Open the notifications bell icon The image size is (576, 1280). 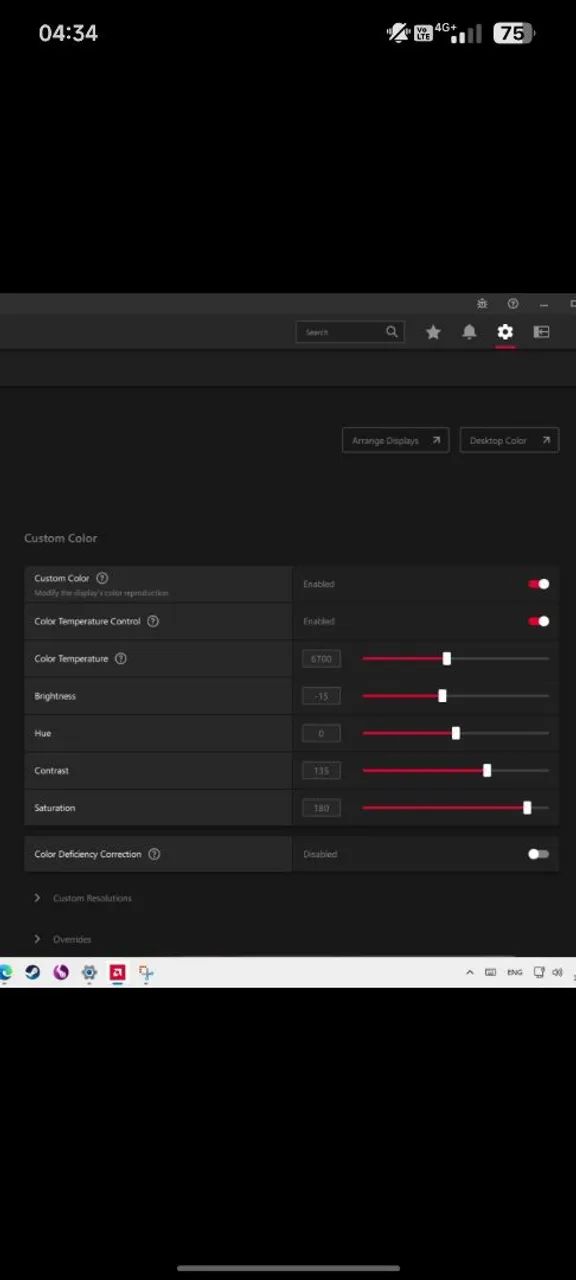[x=469, y=332]
